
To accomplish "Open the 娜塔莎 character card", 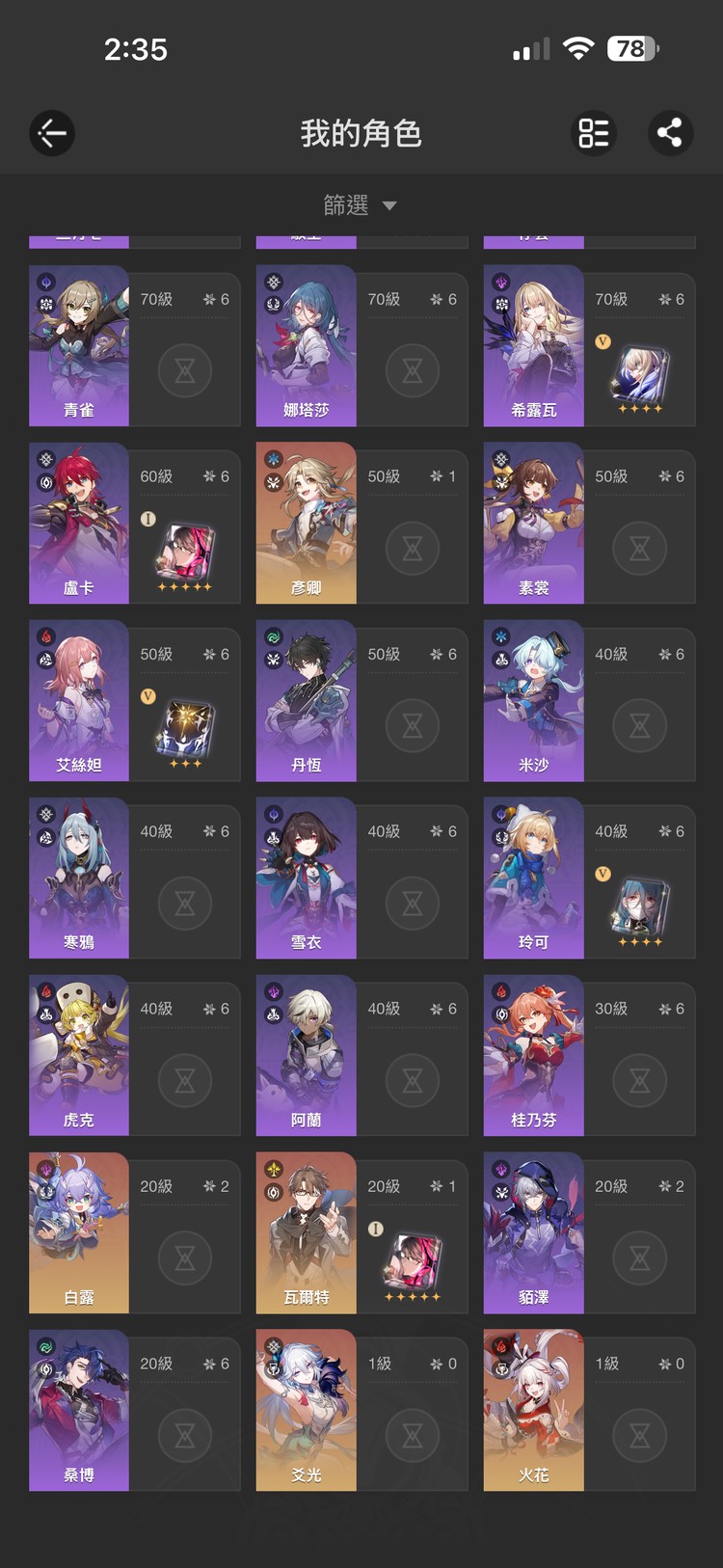I will [361, 346].
